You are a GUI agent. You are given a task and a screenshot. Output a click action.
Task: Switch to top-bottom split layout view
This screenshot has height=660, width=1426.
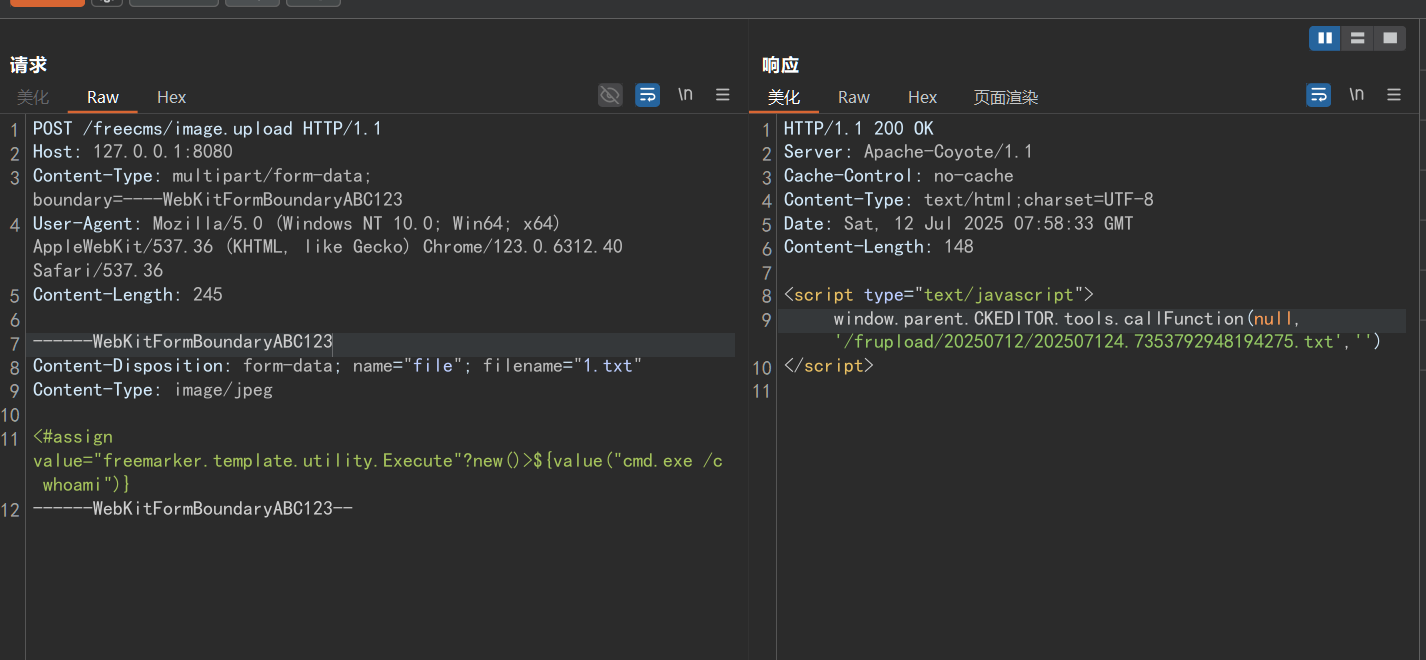tap(1357, 38)
